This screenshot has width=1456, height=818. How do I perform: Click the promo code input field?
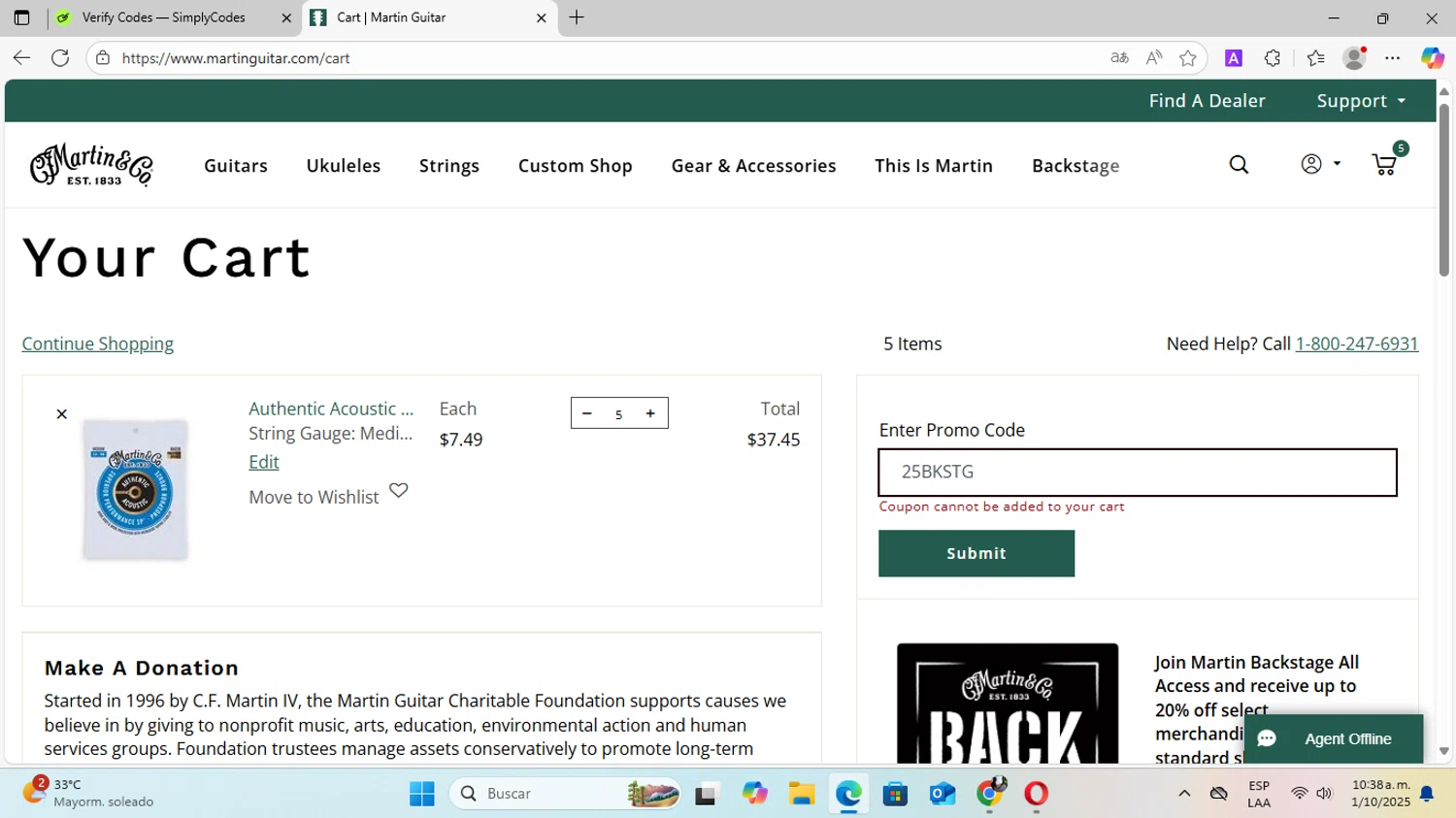[1138, 473]
